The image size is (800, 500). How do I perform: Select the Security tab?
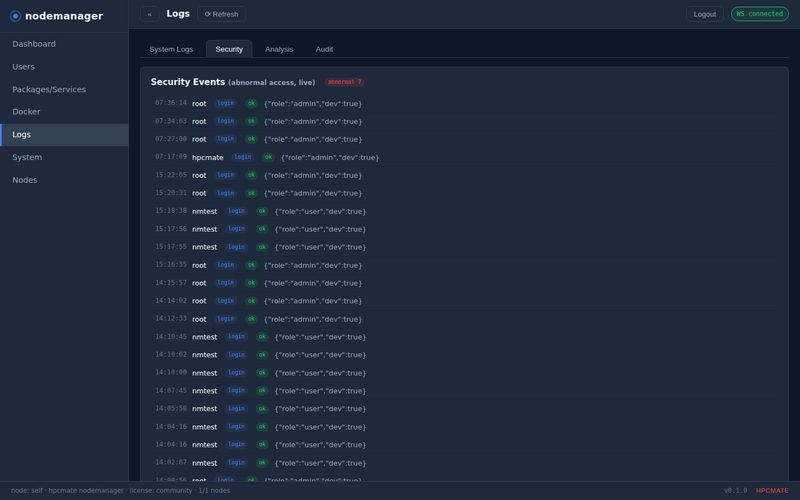[x=229, y=49]
